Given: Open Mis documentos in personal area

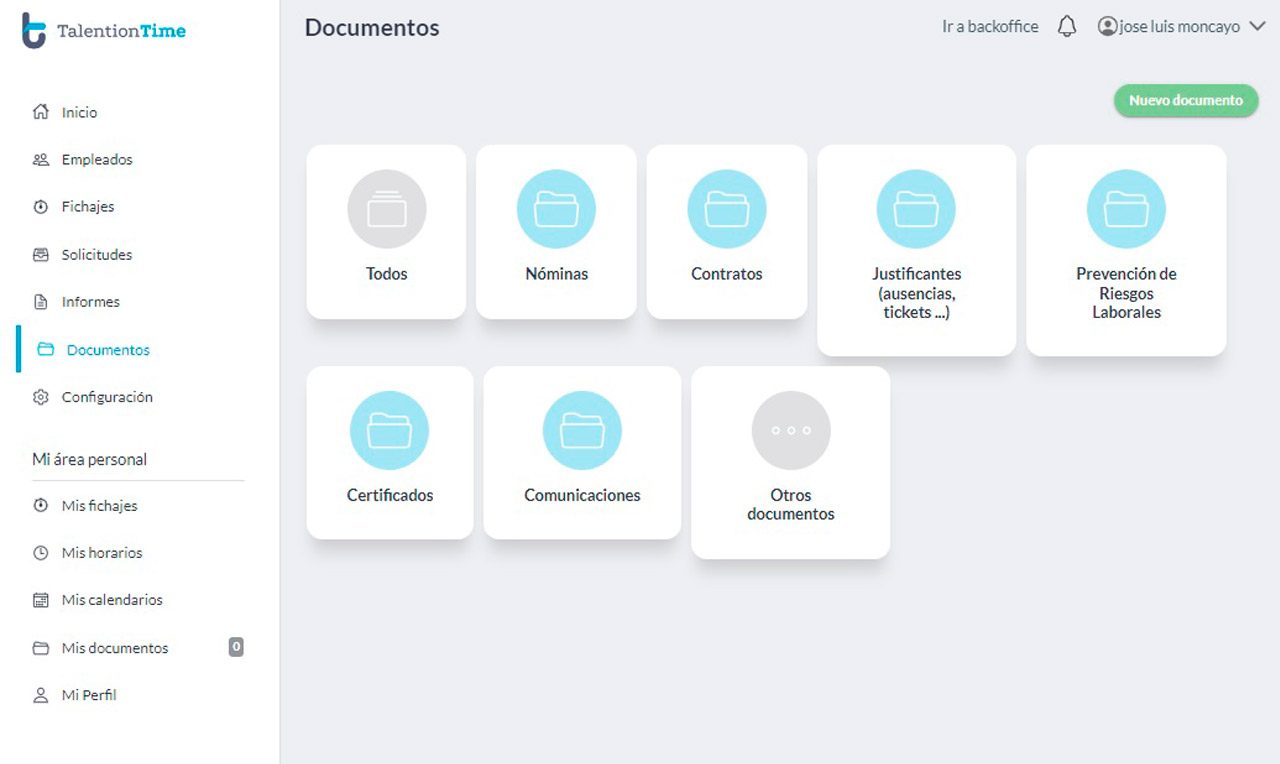Looking at the screenshot, I should (114, 648).
